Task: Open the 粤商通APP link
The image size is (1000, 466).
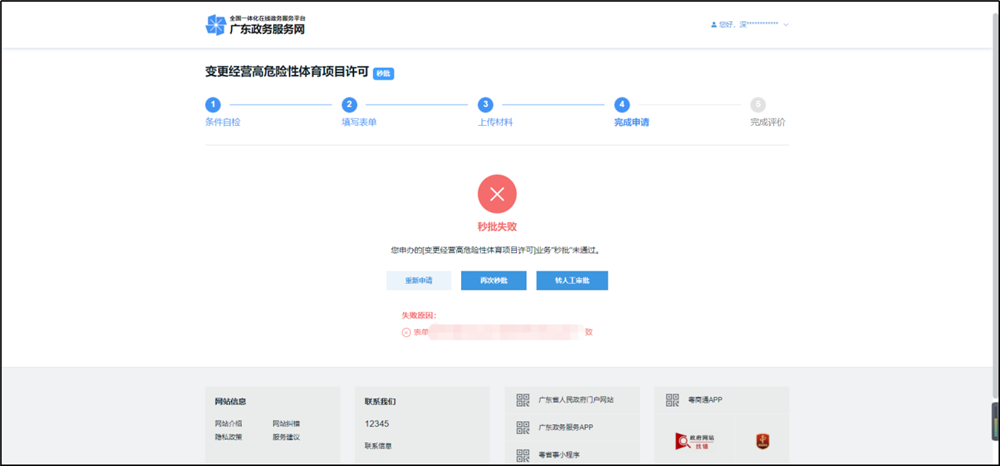Action: [x=705, y=400]
